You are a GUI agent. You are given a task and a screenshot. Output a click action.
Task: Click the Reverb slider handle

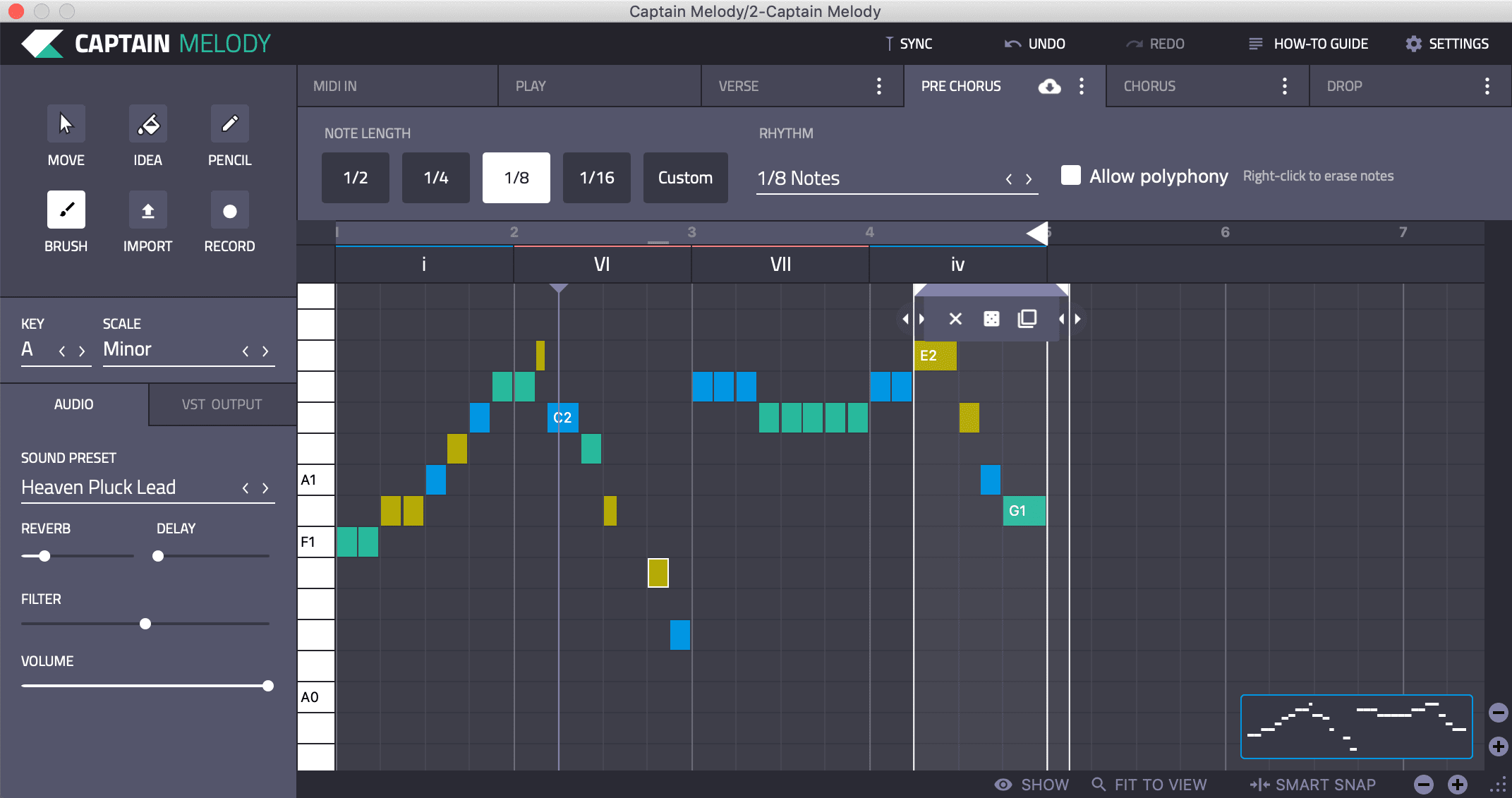tap(44, 556)
